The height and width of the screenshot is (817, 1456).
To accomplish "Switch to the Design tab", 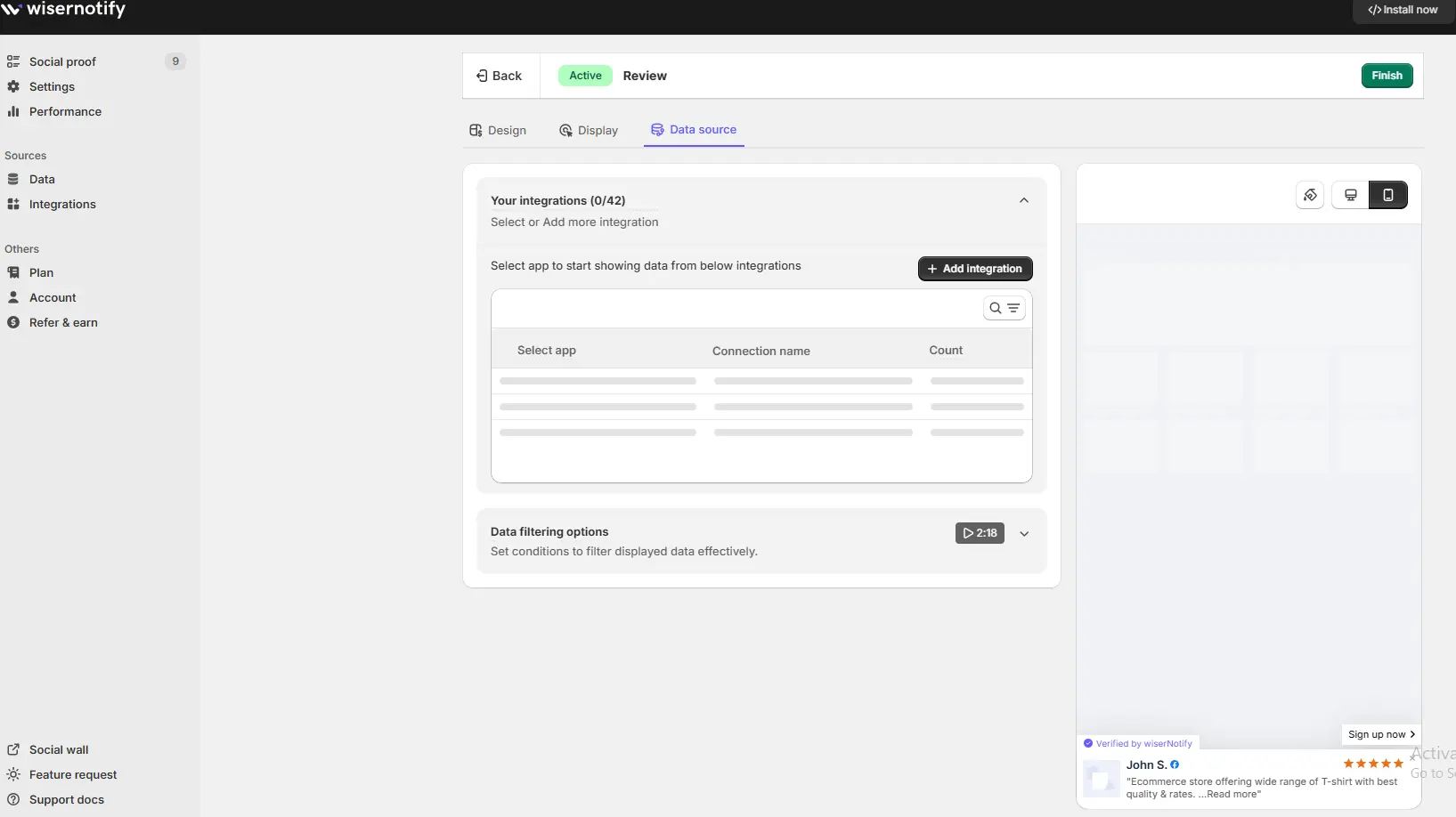I will tap(498, 130).
